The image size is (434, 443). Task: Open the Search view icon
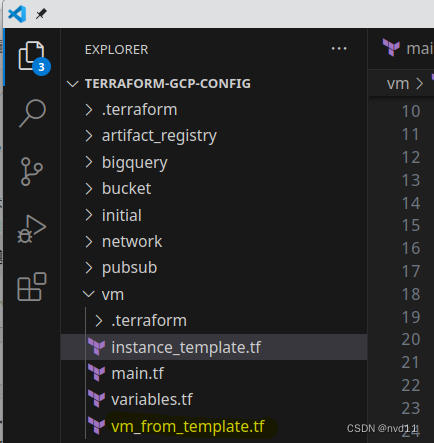coord(32,113)
